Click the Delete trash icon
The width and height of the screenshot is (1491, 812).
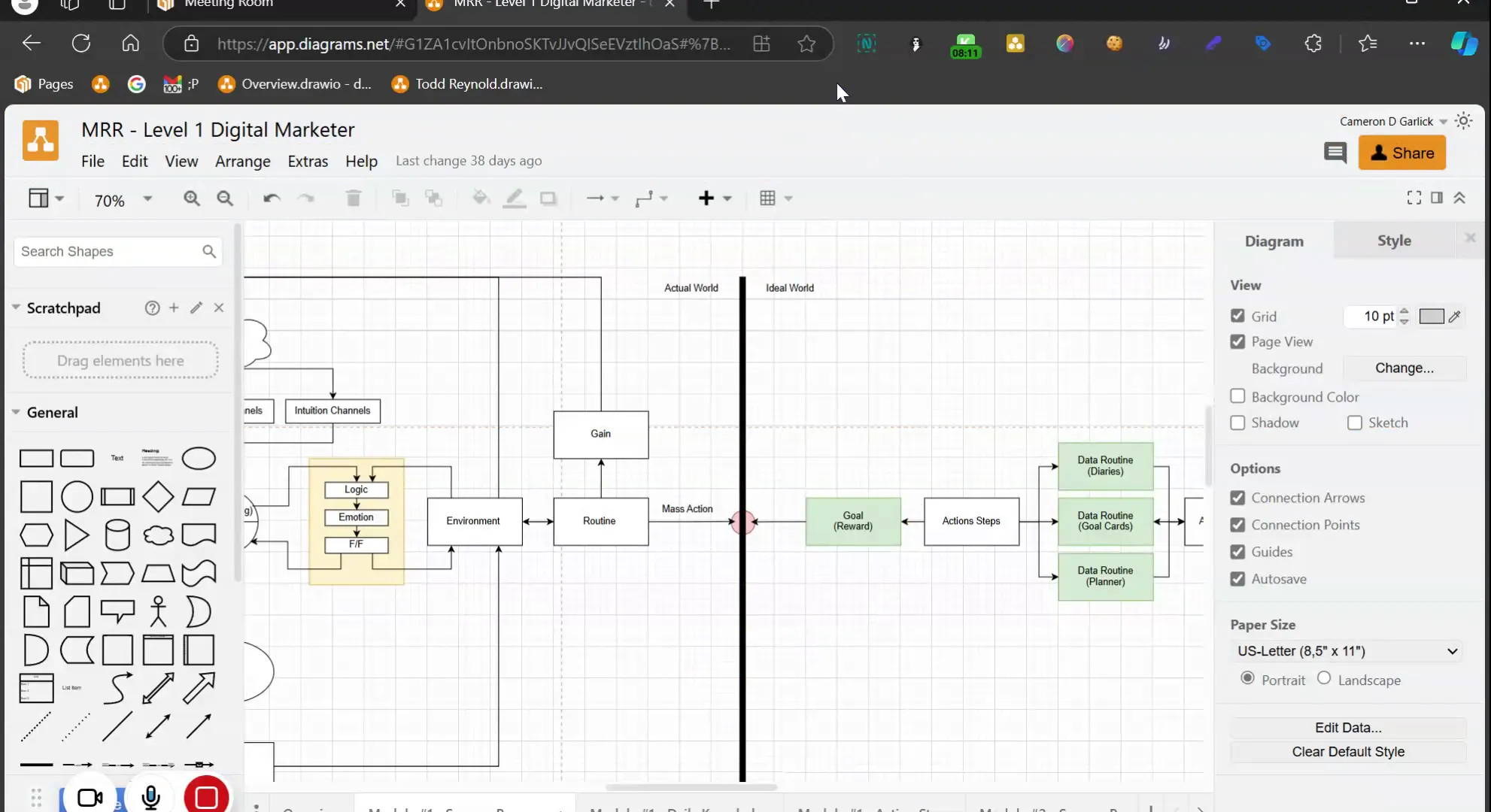click(x=354, y=198)
